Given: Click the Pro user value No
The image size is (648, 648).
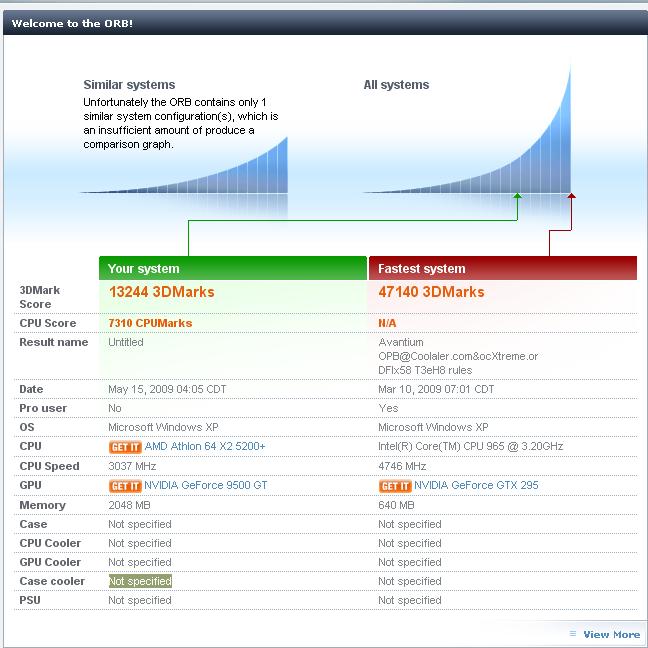Looking at the screenshot, I should tap(115, 408).
